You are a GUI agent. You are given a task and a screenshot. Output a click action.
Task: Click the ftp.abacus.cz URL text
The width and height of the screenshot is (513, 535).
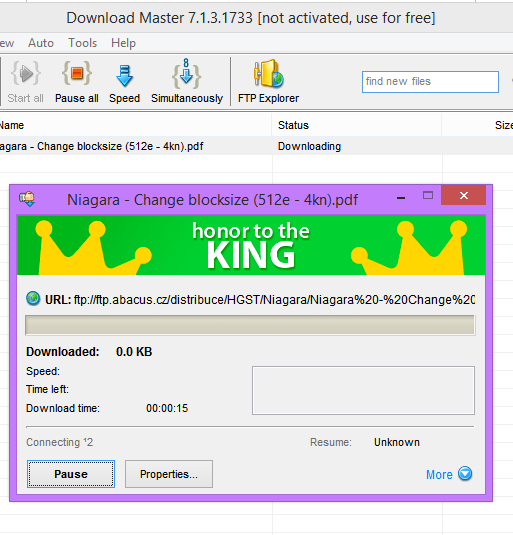[x=274, y=300]
